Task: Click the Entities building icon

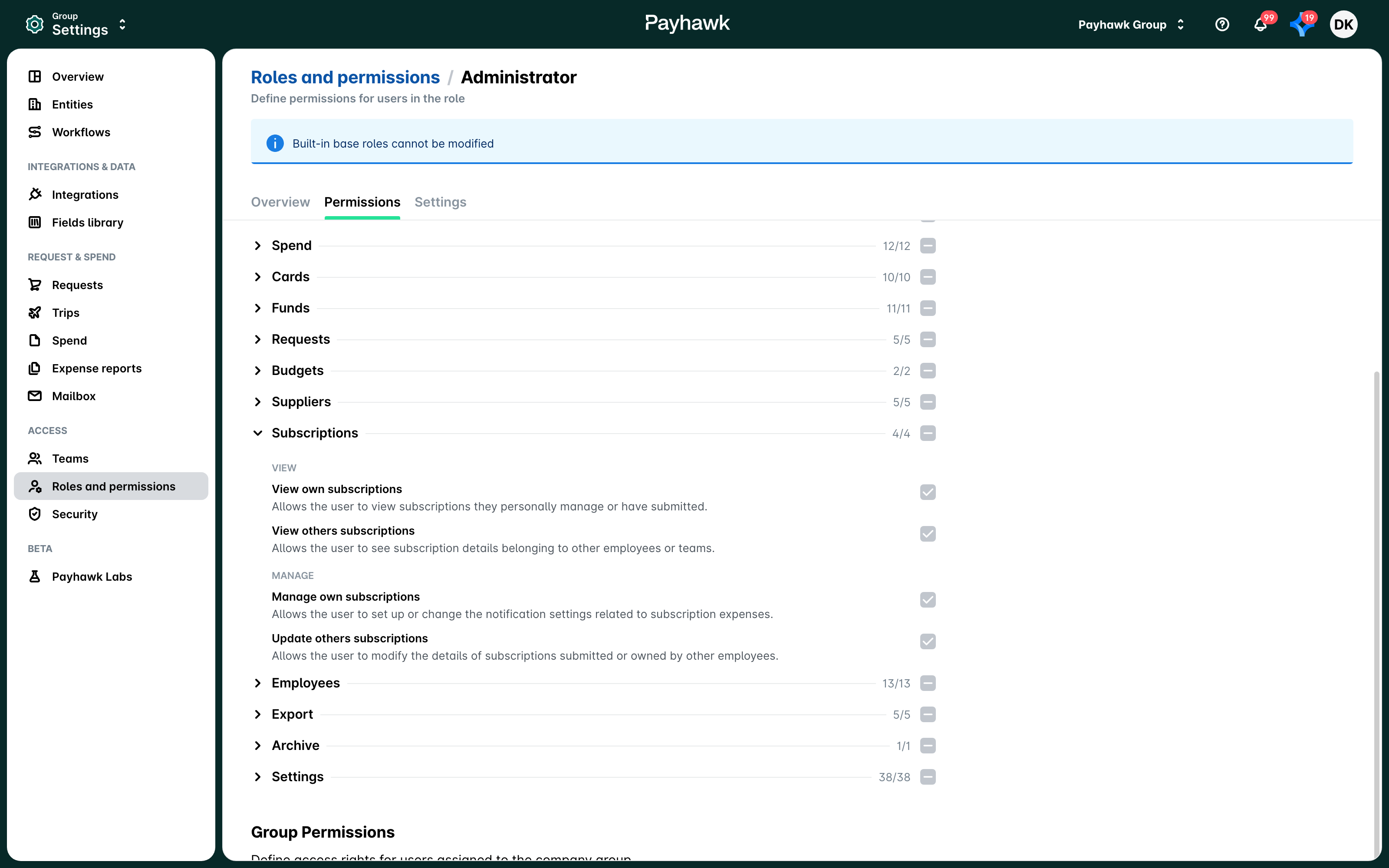Action: [x=35, y=104]
